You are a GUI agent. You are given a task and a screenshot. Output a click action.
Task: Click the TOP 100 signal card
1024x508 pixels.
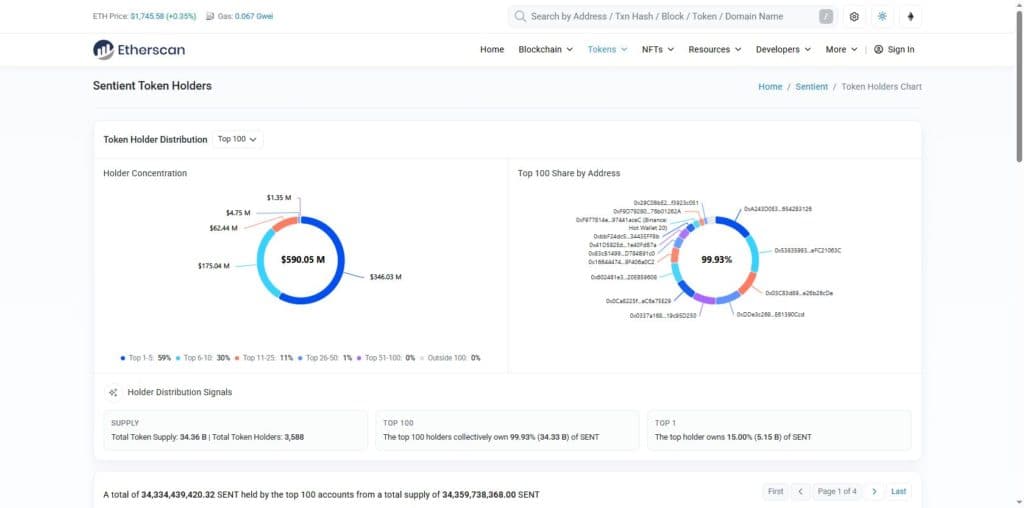point(507,430)
